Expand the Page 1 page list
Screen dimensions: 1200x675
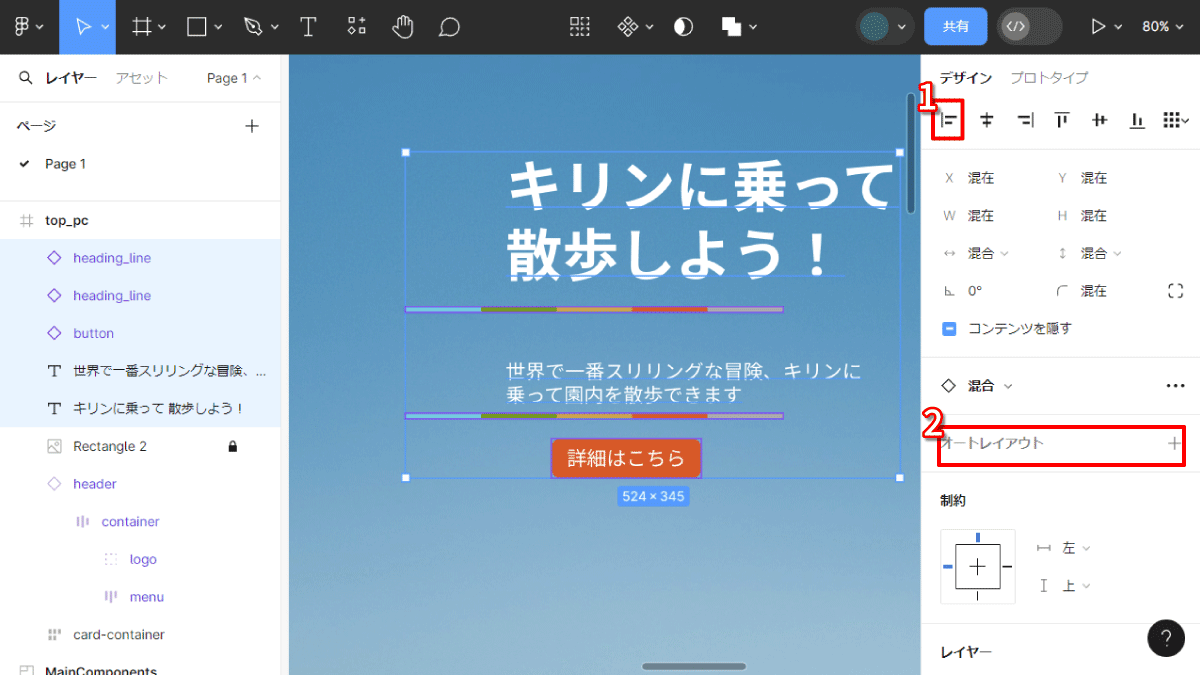(234, 78)
